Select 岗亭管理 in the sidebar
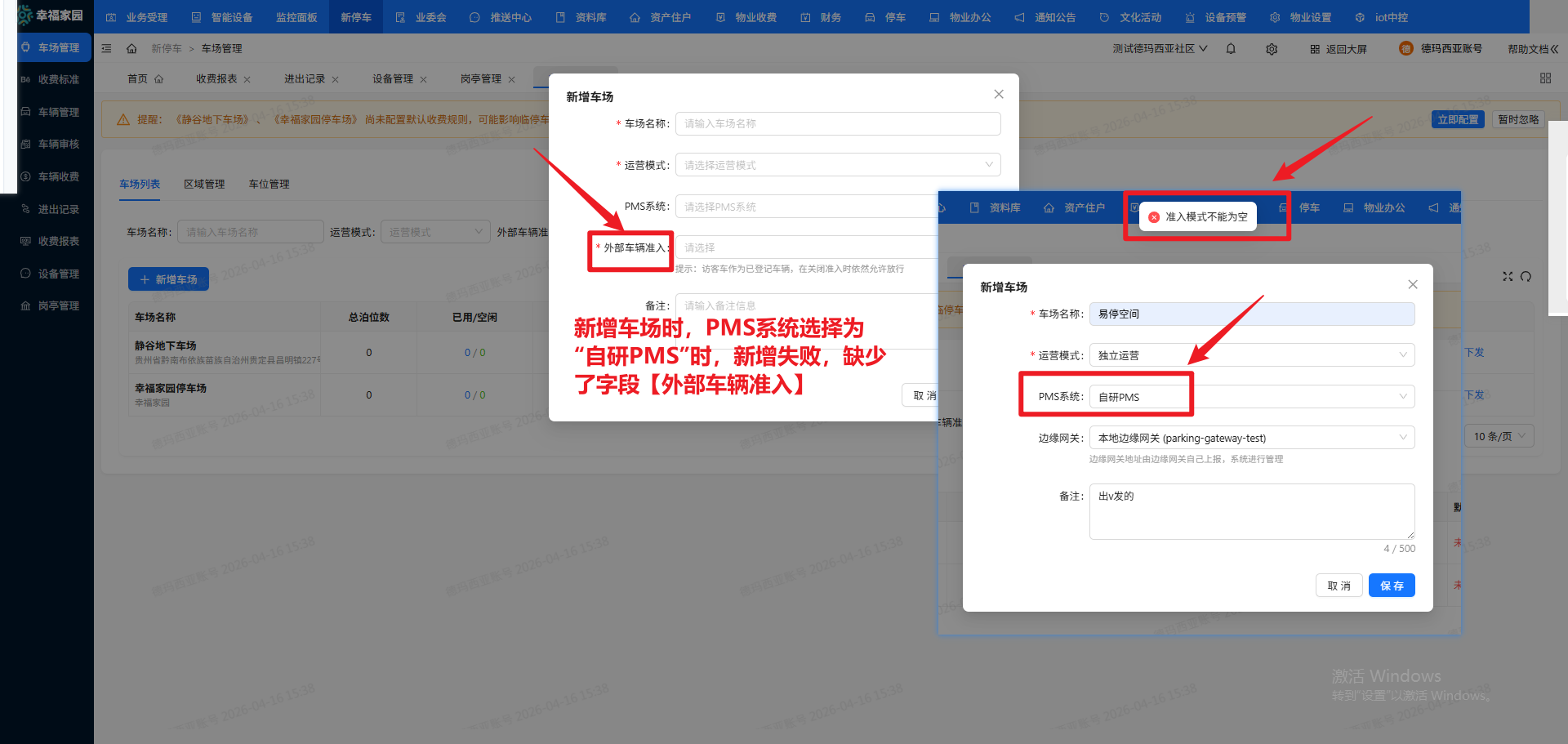 tap(54, 305)
